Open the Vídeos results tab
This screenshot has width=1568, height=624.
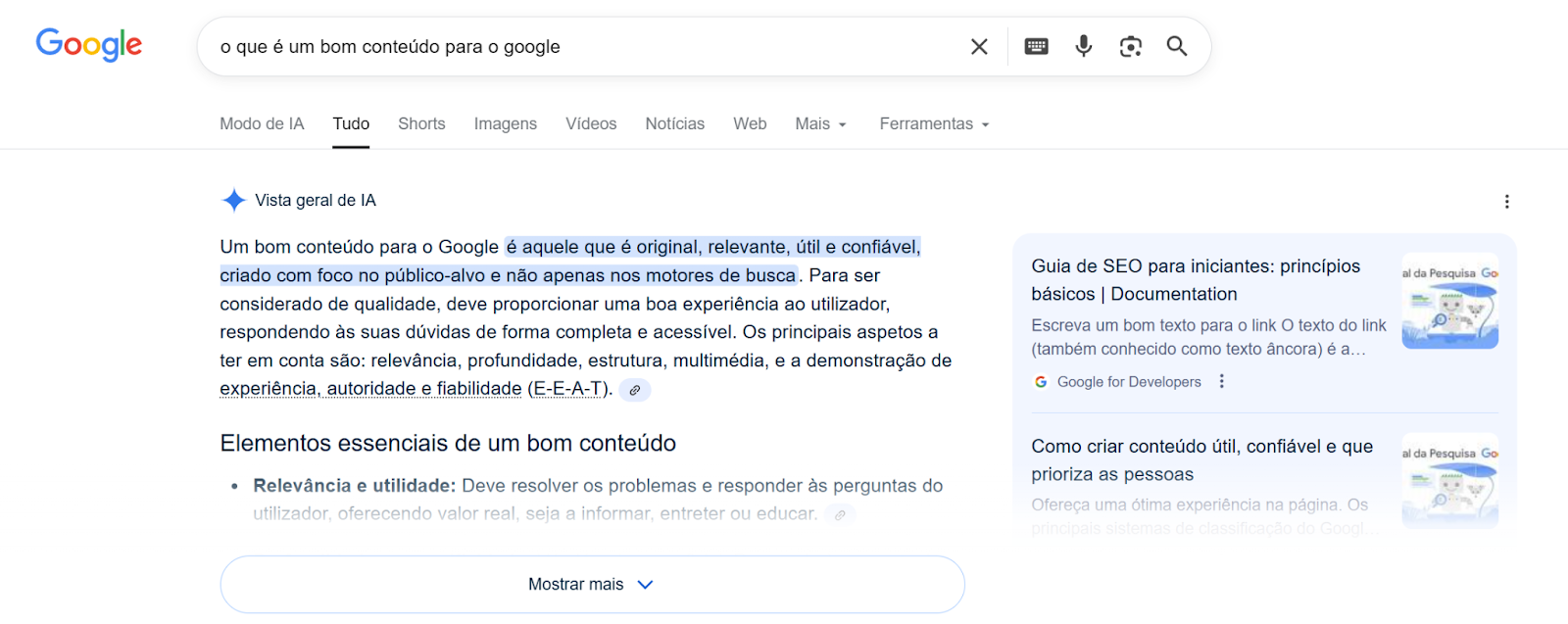[591, 124]
